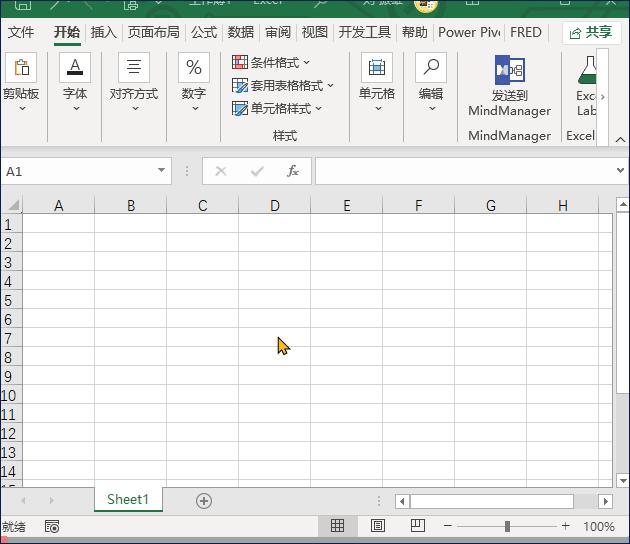Click the Name Box showing A1

pos(86,171)
